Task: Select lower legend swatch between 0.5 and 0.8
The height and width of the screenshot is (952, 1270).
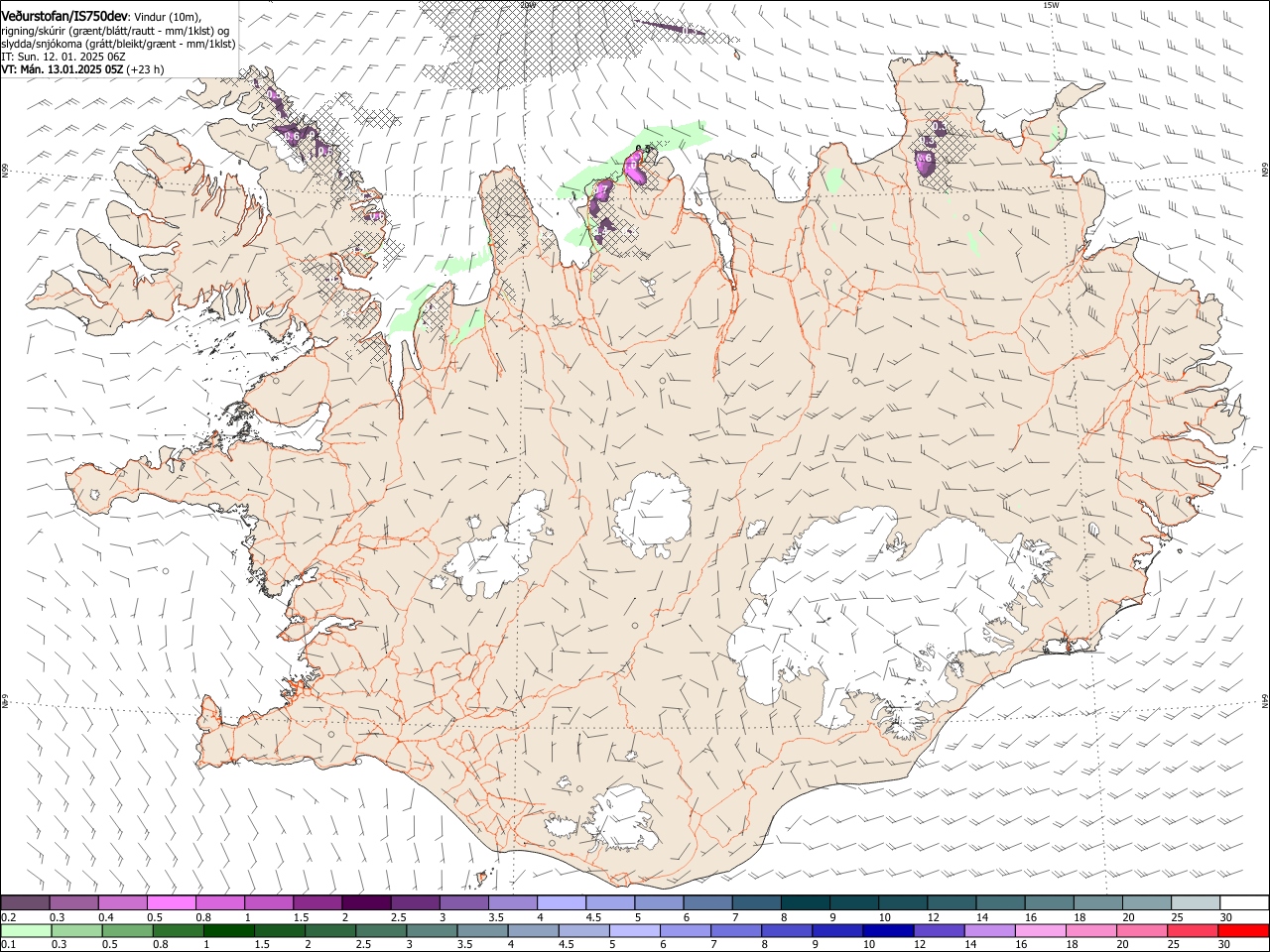Action: (129, 930)
